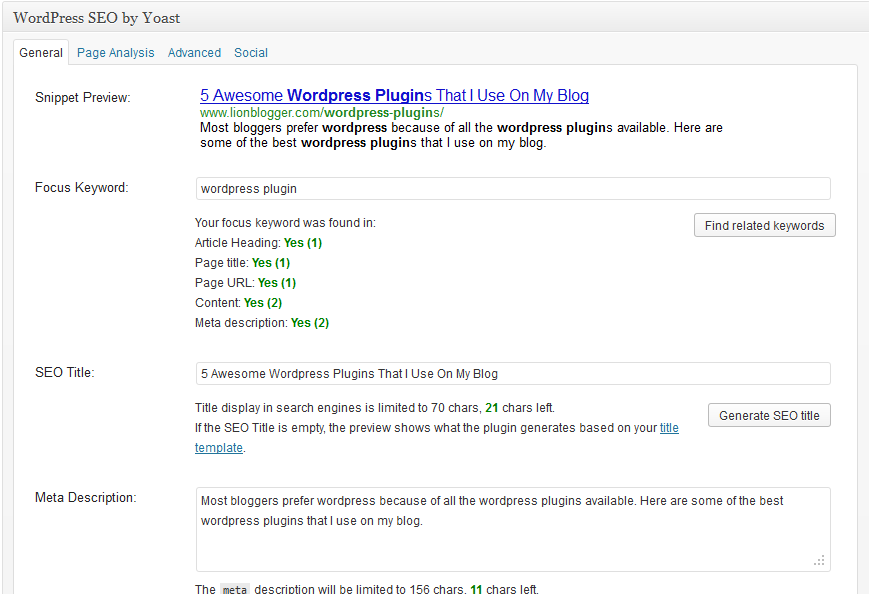Image resolution: width=869 pixels, height=594 pixels.
Task: Click the Focus Keyword label
Action: (x=81, y=188)
